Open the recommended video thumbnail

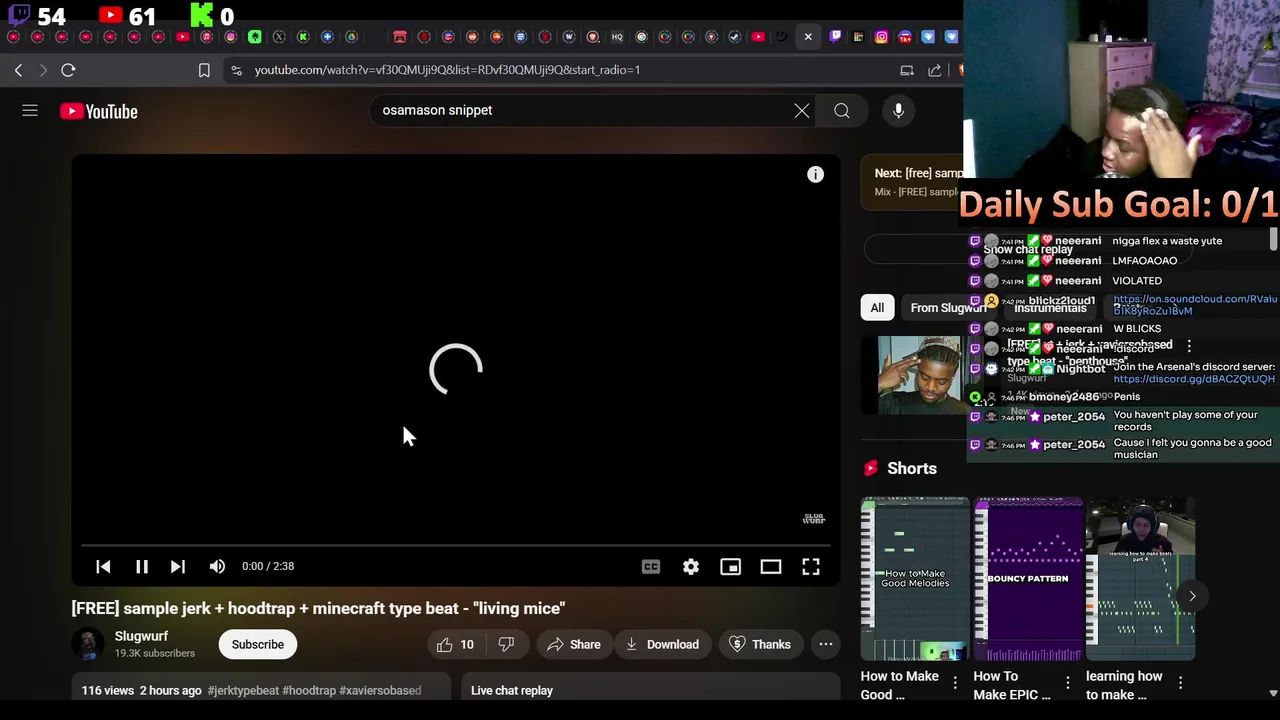(x=919, y=375)
